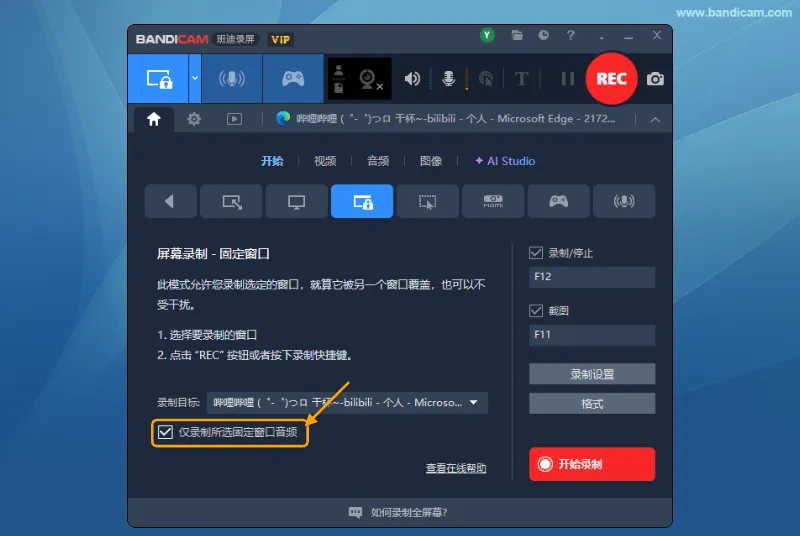The height and width of the screenshot is (536, 800).
Task: Open the AI Studio tab
Action: pos(505,161)
